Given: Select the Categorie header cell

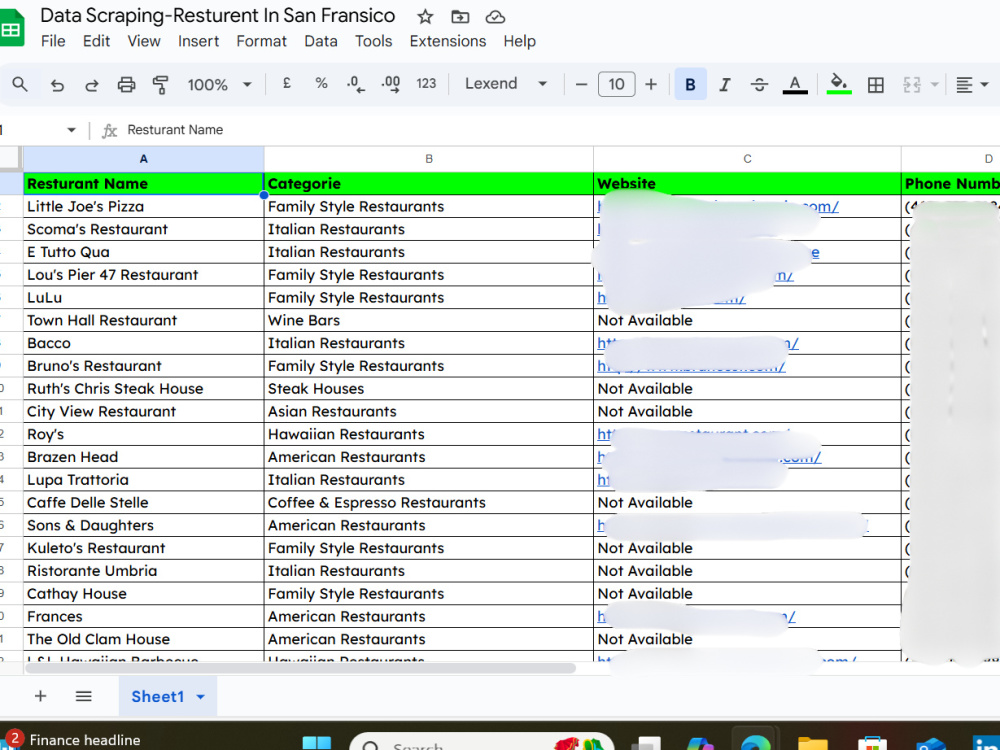Looking at the screenshot, I should coord(429,184).
